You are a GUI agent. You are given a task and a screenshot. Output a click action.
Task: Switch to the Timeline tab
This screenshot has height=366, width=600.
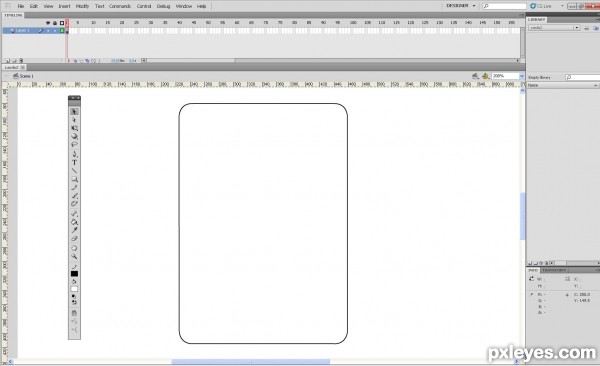pos(13,15)
